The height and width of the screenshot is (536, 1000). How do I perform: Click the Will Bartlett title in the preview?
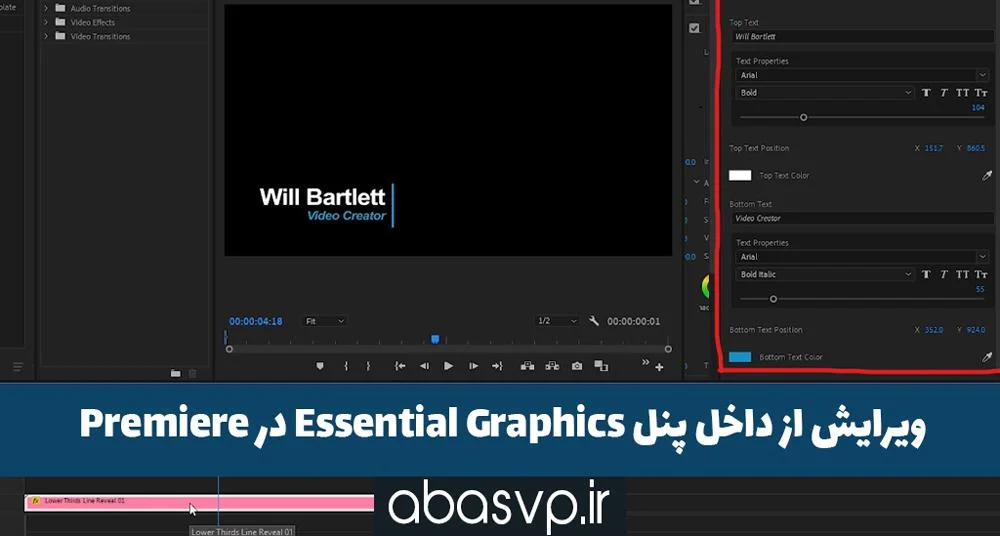(x=323, y=197)
